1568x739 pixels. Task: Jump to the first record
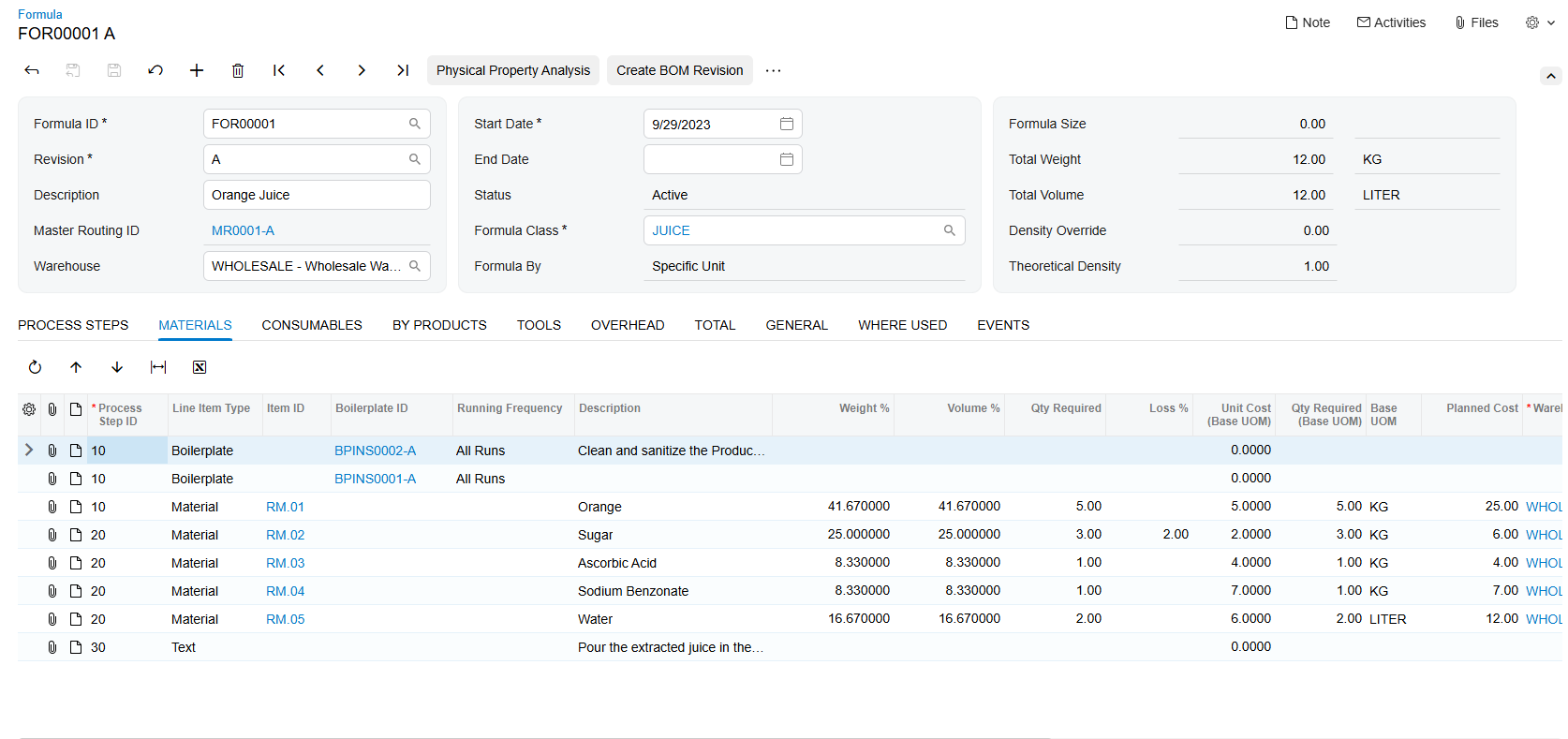pos(279,70)
